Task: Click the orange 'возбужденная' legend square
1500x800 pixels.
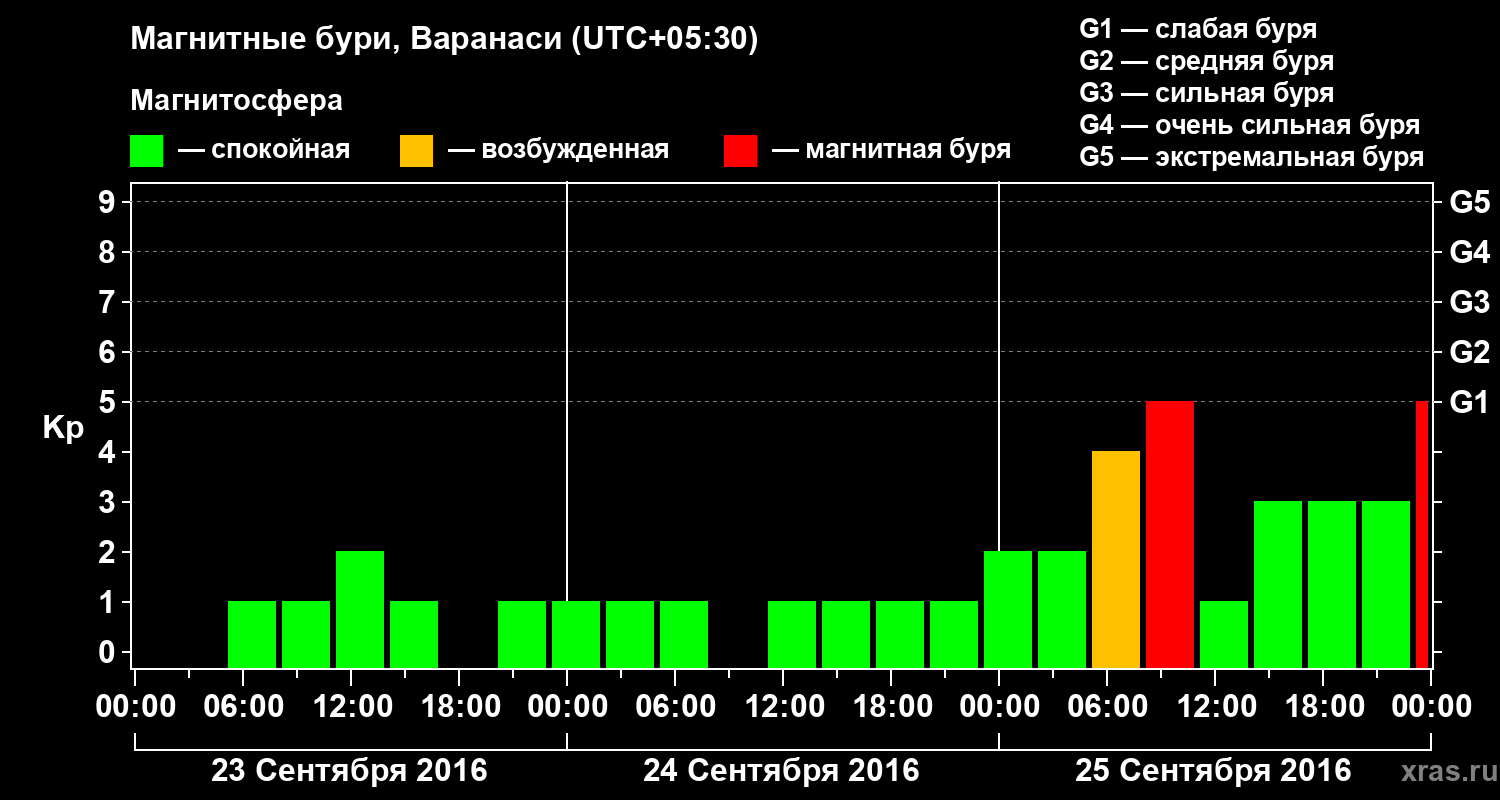Action: [x=416, y=151]
